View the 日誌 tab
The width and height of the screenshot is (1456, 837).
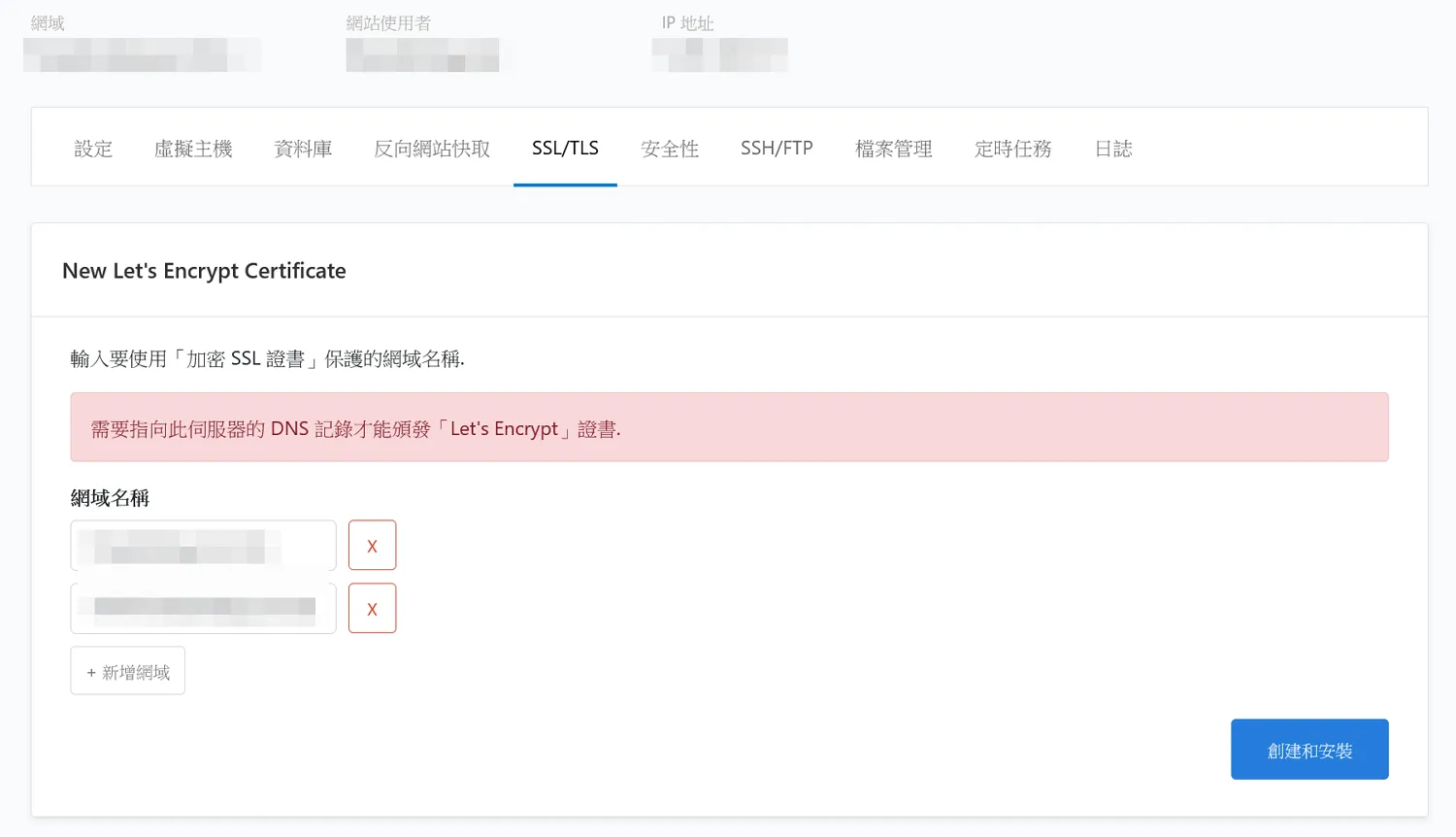click(x=1113, y=149)
